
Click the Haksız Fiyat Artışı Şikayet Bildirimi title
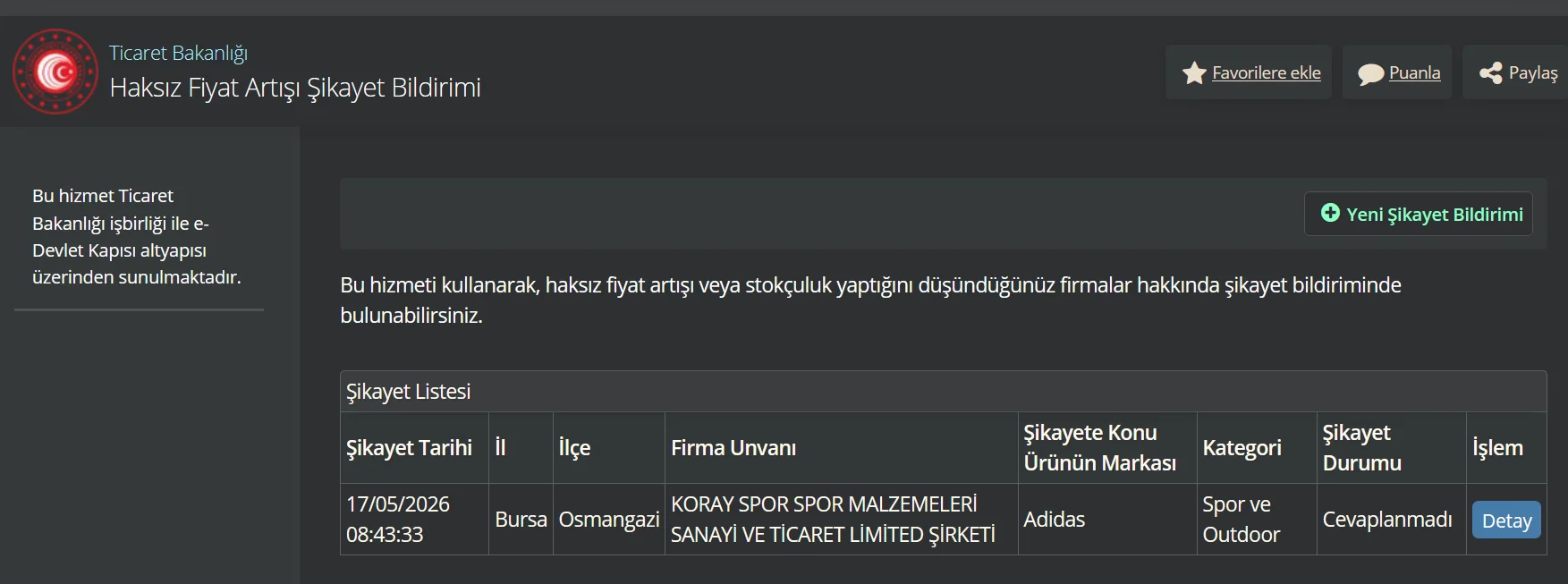[295, 88]
